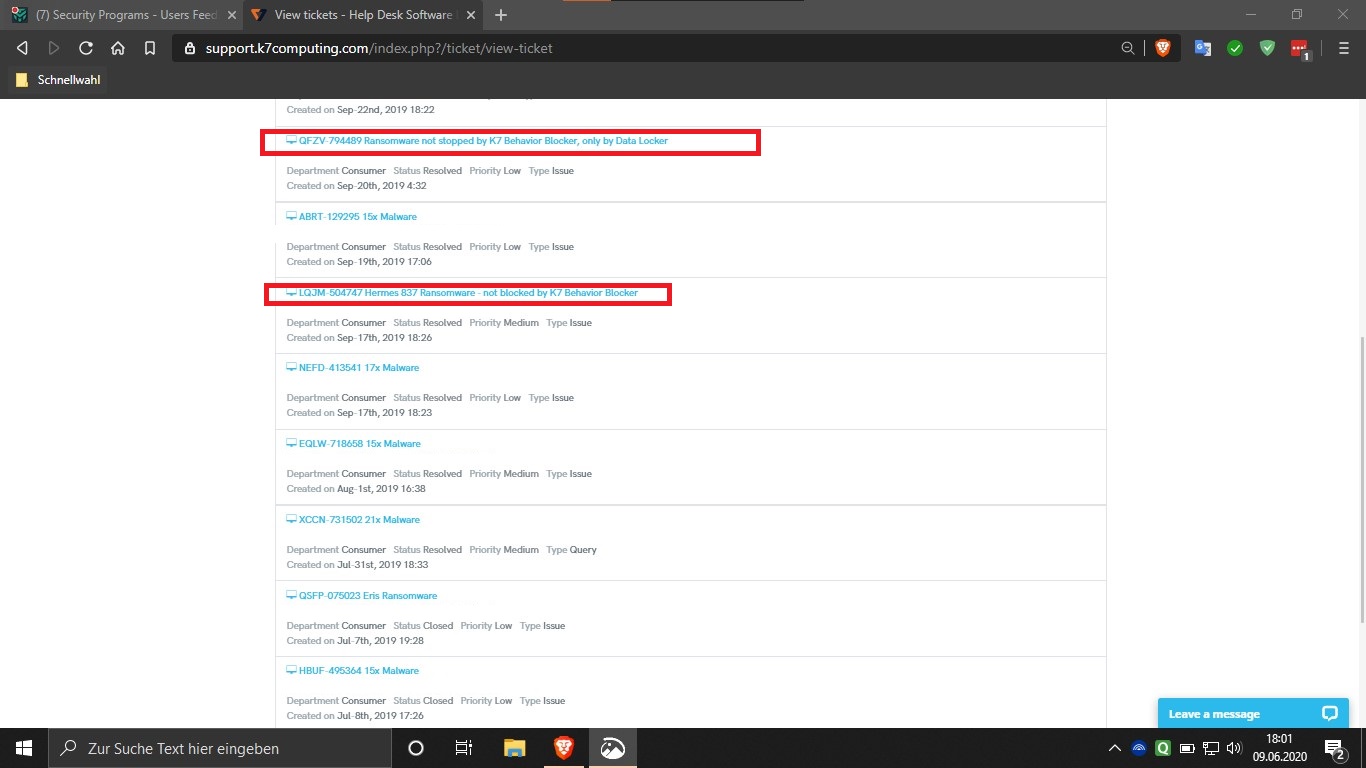Open ticket XCCN-731502 21x Malware
1366x768 pixels.
tap(359, 520)
